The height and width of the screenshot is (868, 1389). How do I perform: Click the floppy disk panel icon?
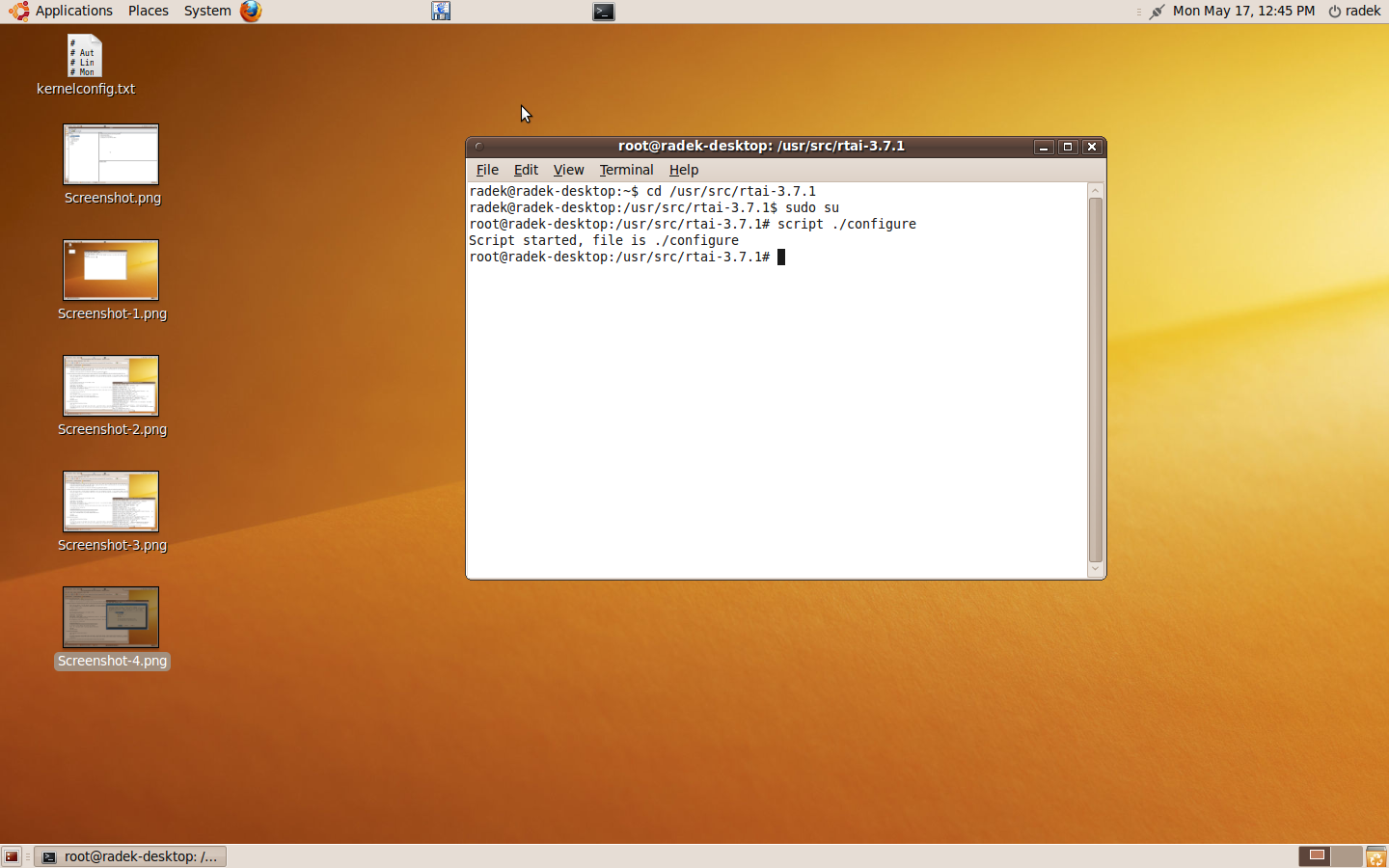click(441, 12)
